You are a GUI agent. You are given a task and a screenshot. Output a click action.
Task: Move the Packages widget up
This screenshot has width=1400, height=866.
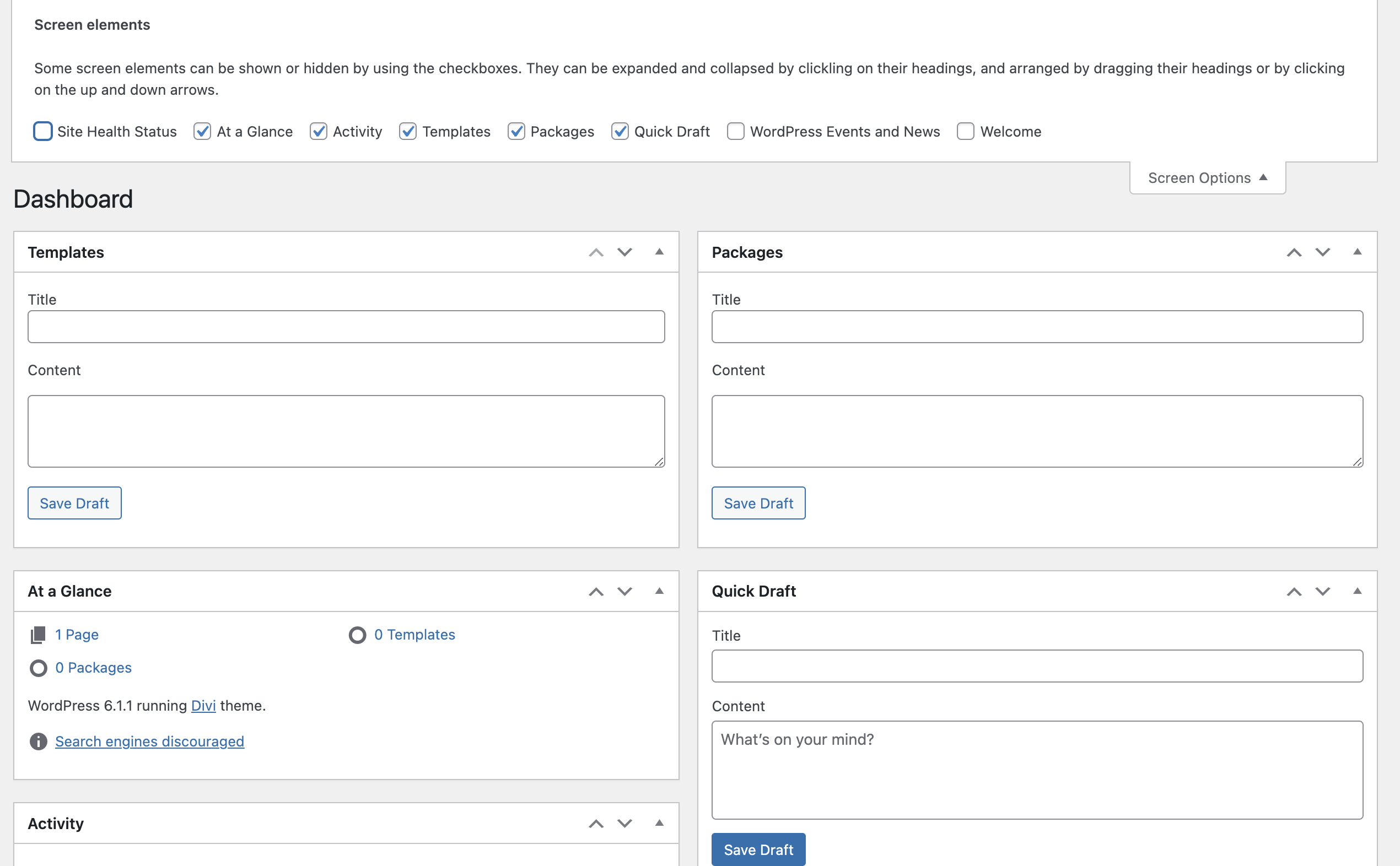1294,252
